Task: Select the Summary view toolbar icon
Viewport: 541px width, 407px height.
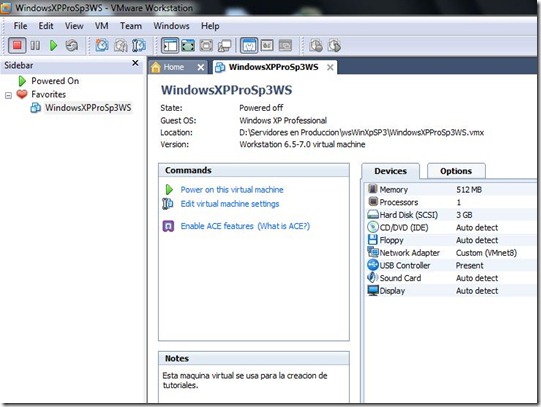Action: coord(249,45)
